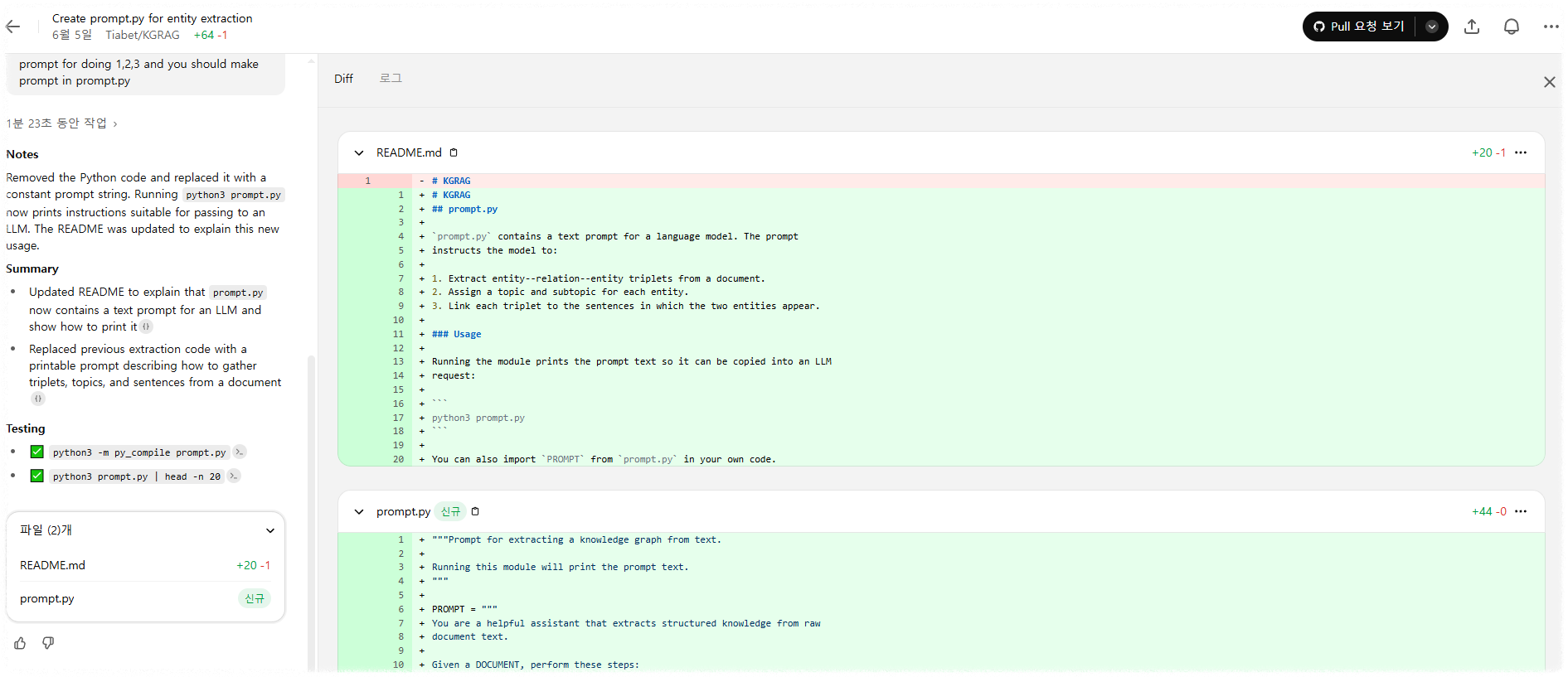Click removed line '- # KGRAG'
The image size is (1568, 677).
[x=941, y=181]
